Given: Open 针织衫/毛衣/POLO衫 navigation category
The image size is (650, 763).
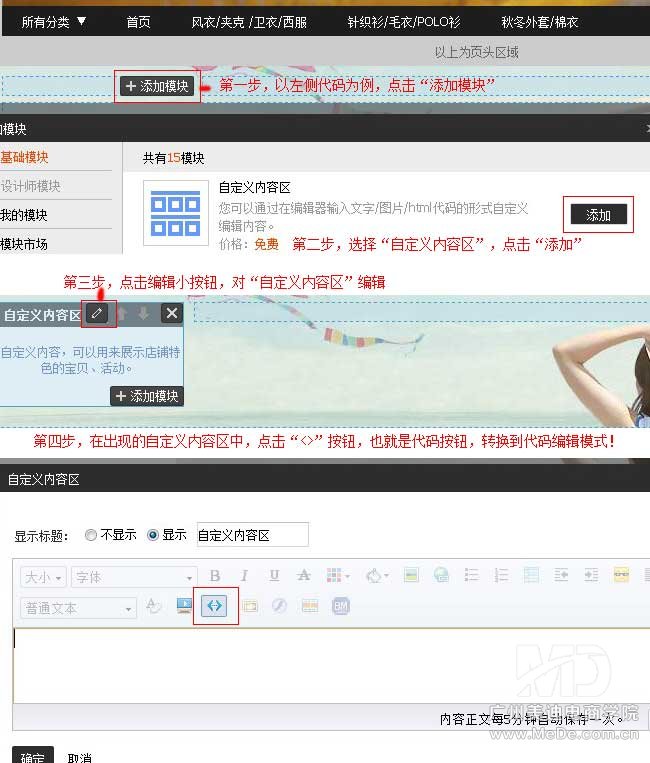Looking at the screenshot, I should click(404, 22).
